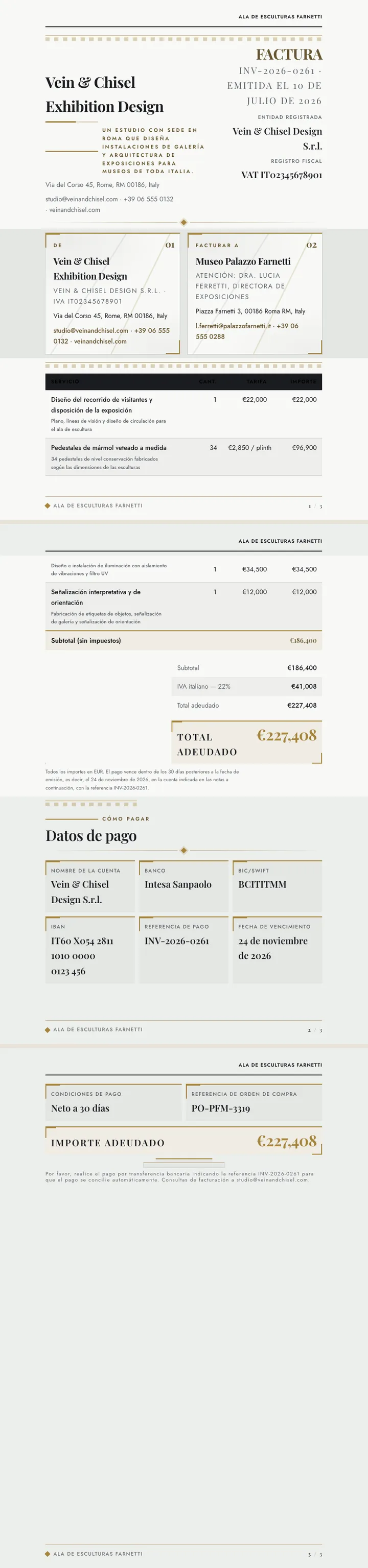Click the IVA italiano 22% summary line

click(x=247, y=686)
